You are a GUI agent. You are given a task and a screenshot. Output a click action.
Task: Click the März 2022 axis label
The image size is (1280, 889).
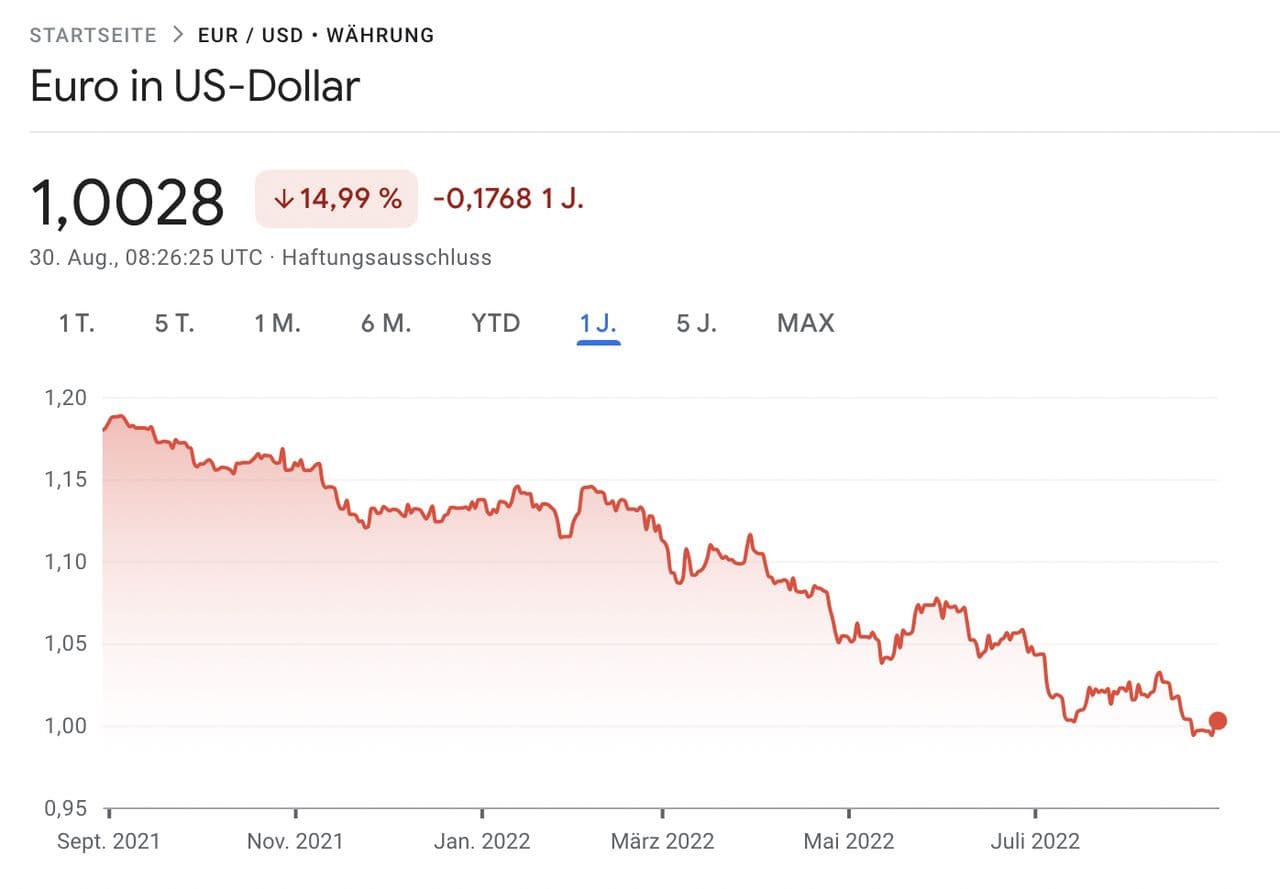point(662,841)
